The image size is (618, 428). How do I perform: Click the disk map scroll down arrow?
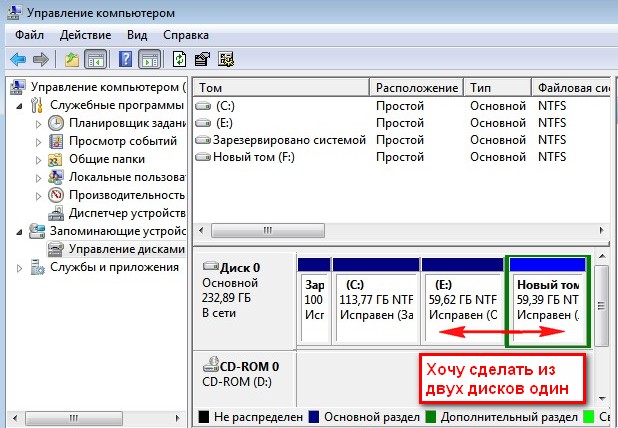601,398
